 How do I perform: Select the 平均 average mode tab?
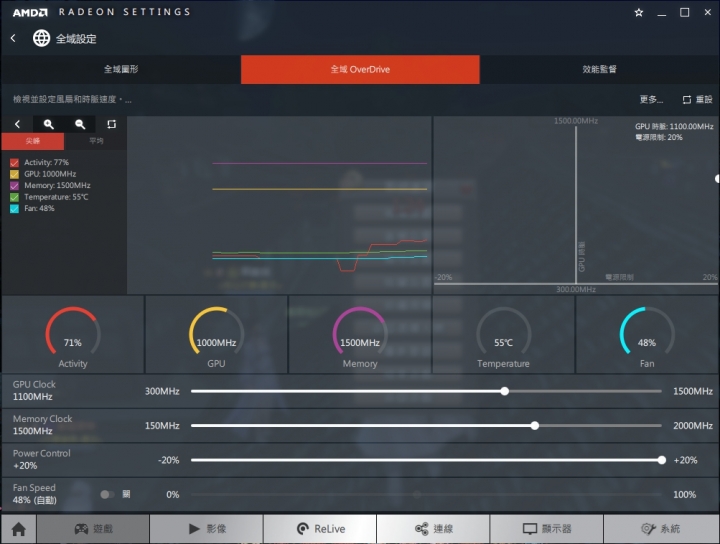[96, 141]
